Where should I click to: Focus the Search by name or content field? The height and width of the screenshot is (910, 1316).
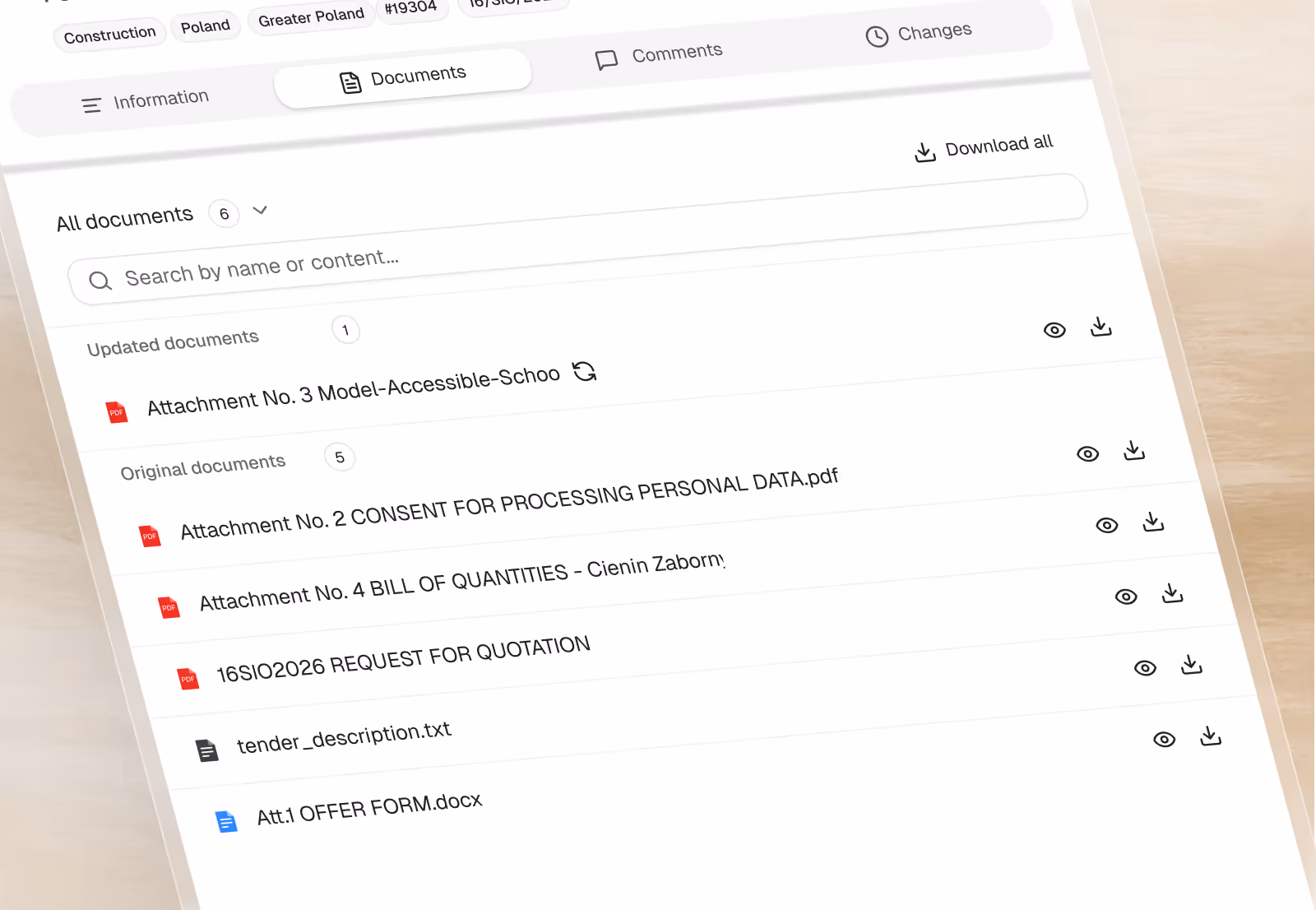577,239
